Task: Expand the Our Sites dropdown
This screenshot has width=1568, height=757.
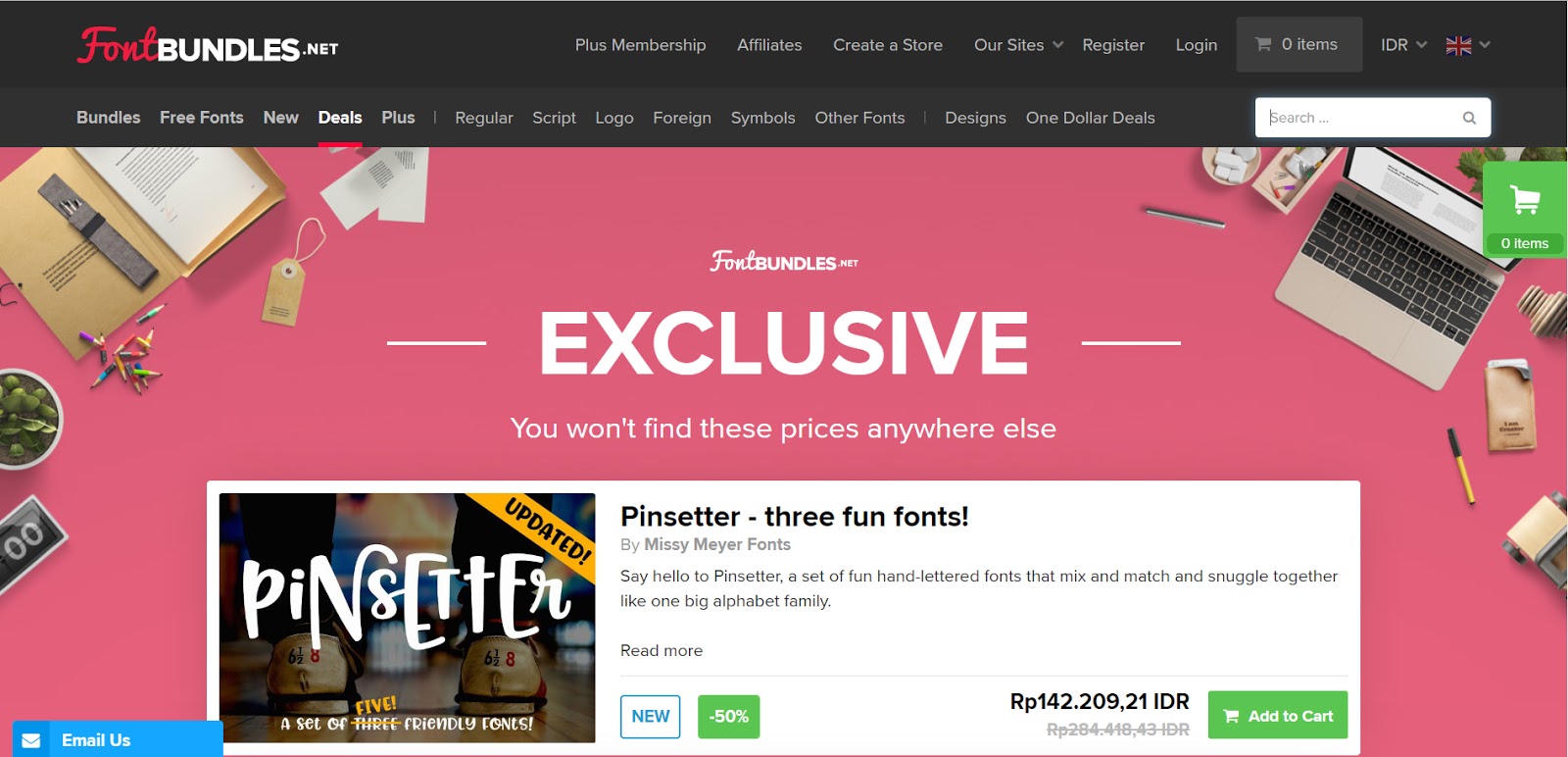Action: tap(1018, 45)
